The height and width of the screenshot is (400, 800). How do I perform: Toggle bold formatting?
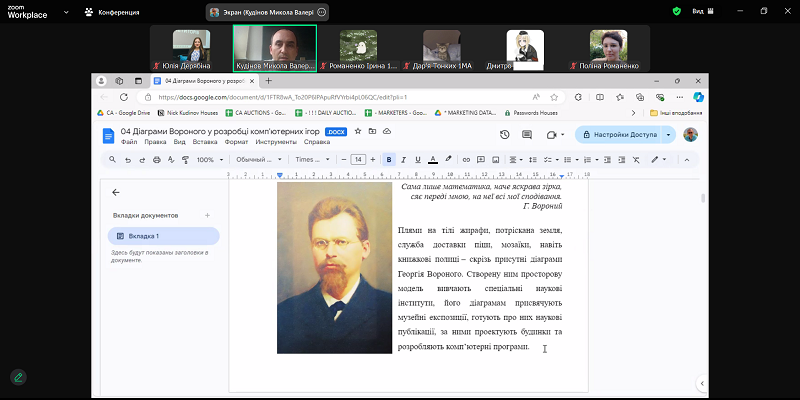point(389,160)
